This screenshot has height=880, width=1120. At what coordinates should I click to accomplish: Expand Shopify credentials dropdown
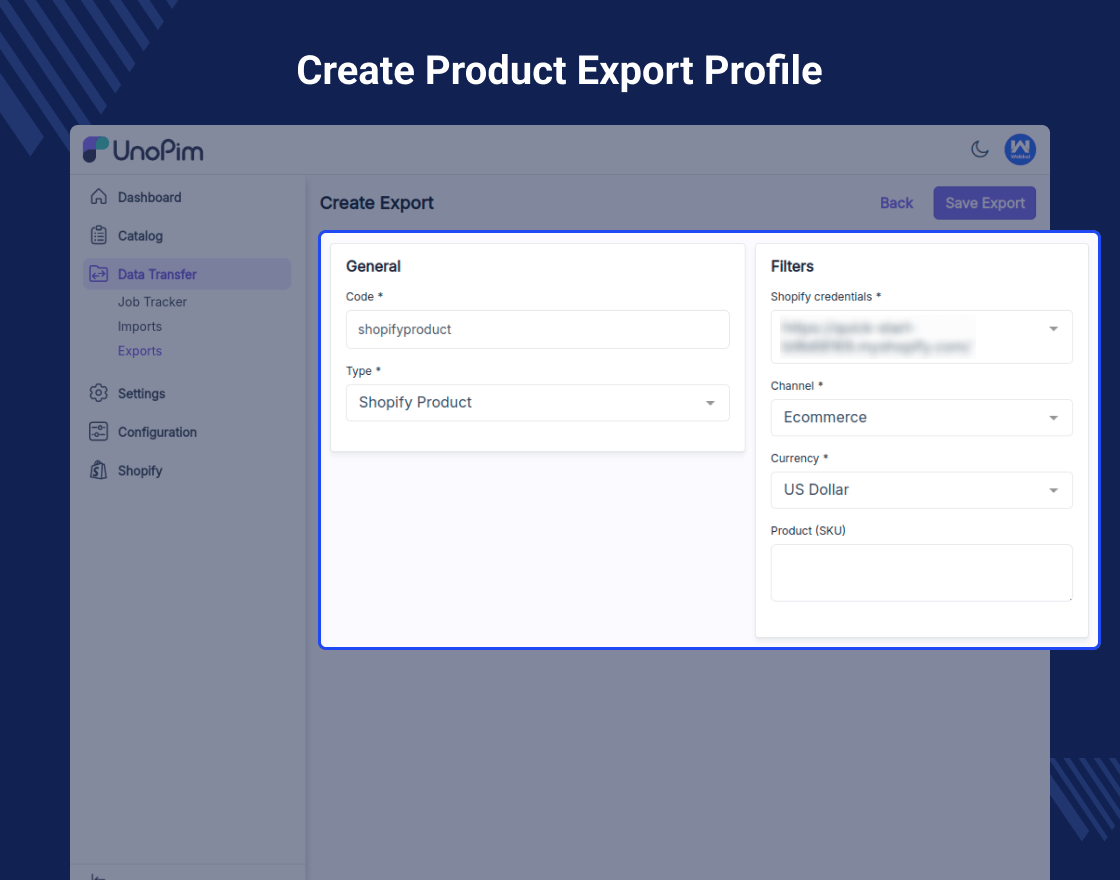(x=921, y=337)
